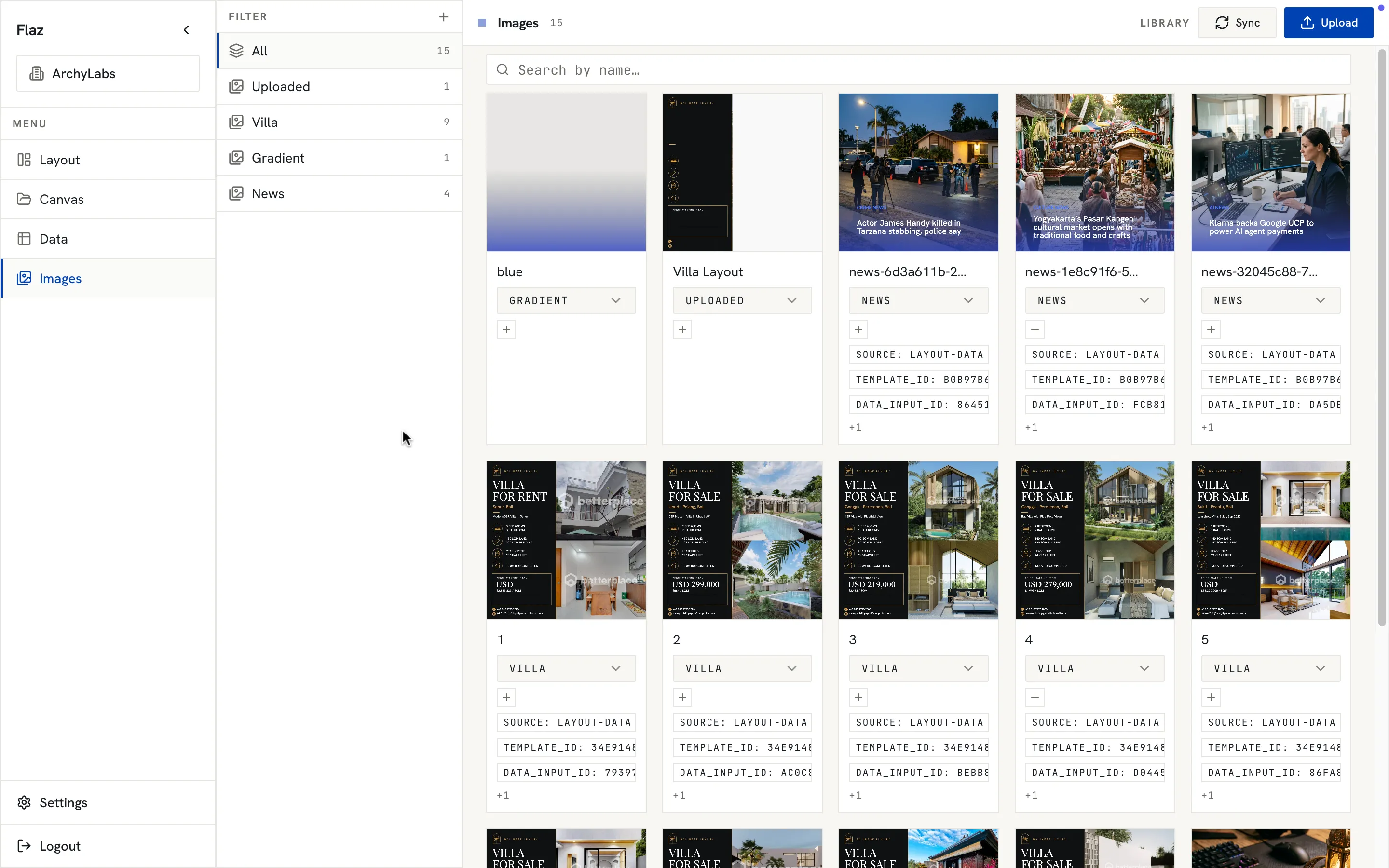Select the ArchyLabs workspace button
The width and height of the screenshot is (1389, 868).
coord(108,73)
